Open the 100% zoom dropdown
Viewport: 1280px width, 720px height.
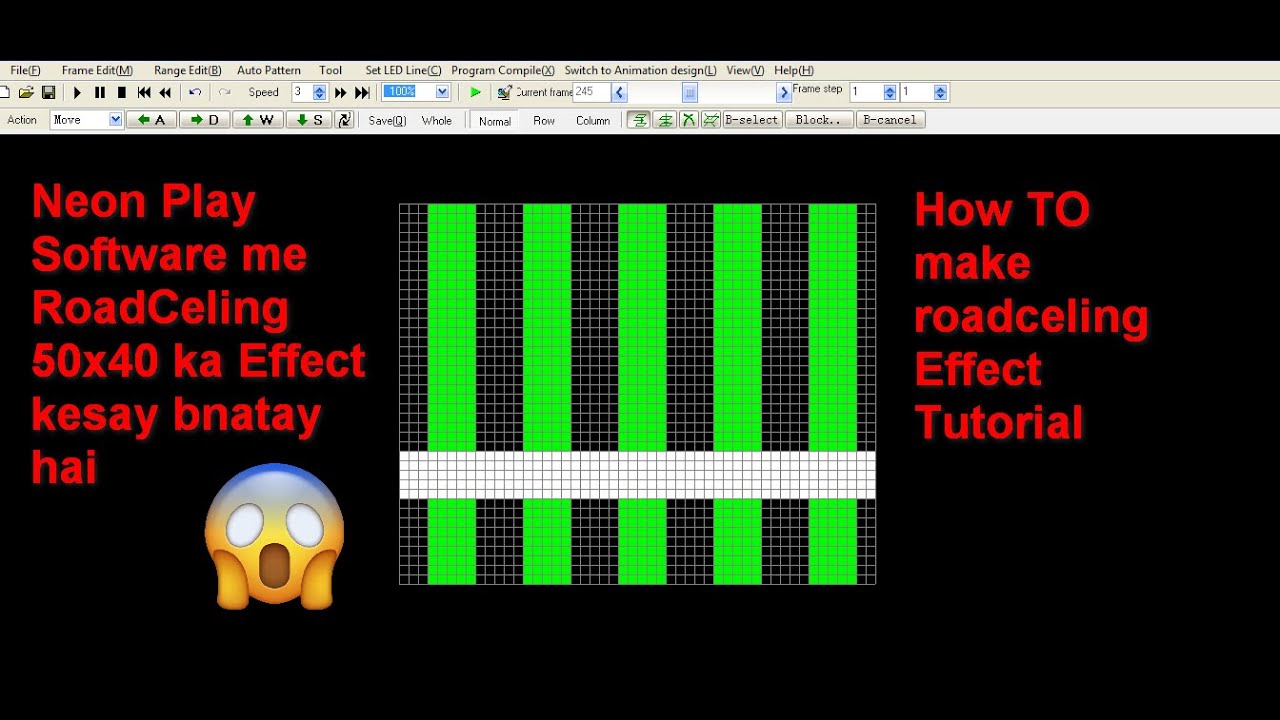click(442, 92)
